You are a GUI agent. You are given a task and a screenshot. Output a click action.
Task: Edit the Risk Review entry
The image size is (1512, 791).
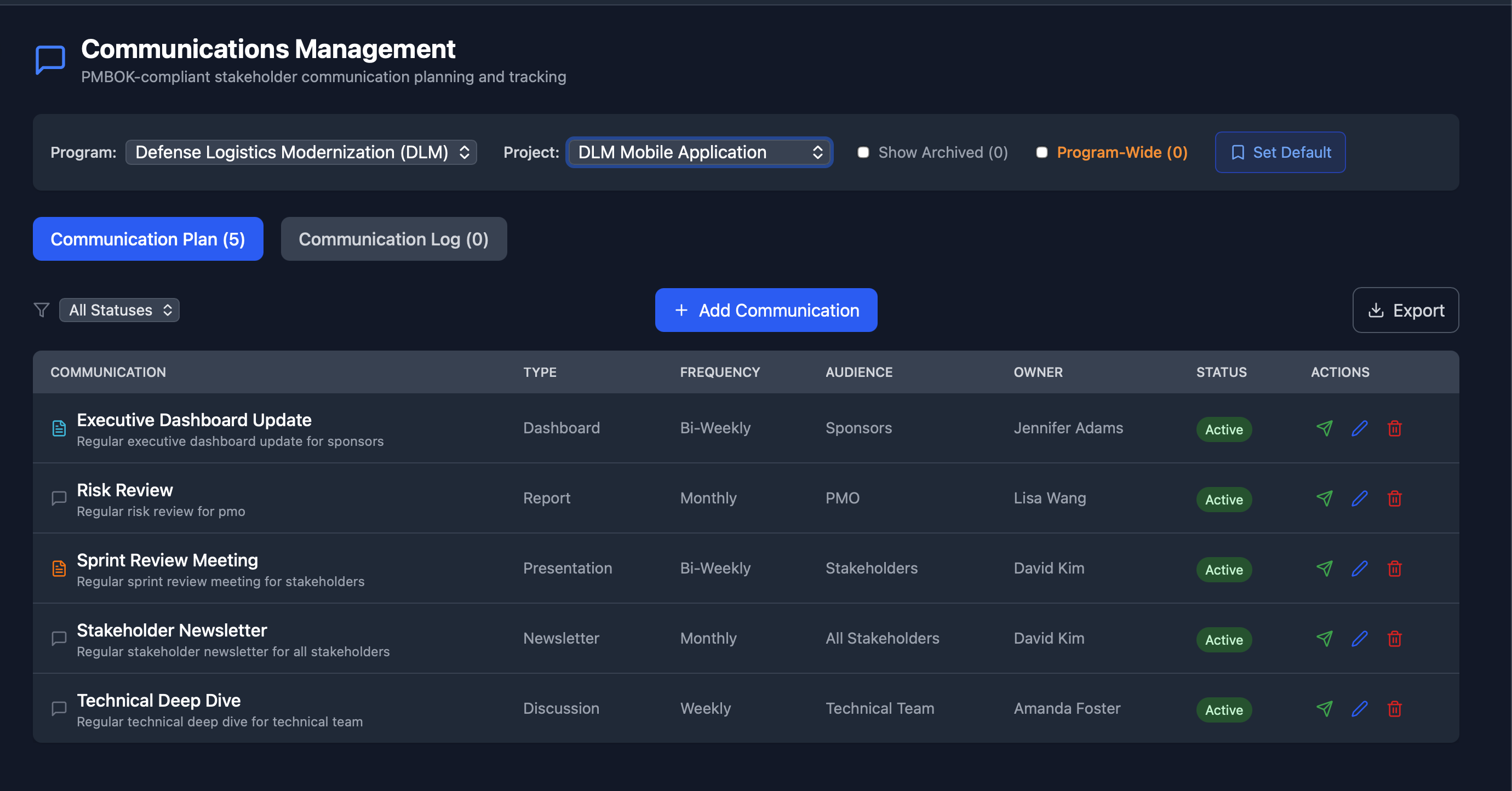[x=1359, y=499]
